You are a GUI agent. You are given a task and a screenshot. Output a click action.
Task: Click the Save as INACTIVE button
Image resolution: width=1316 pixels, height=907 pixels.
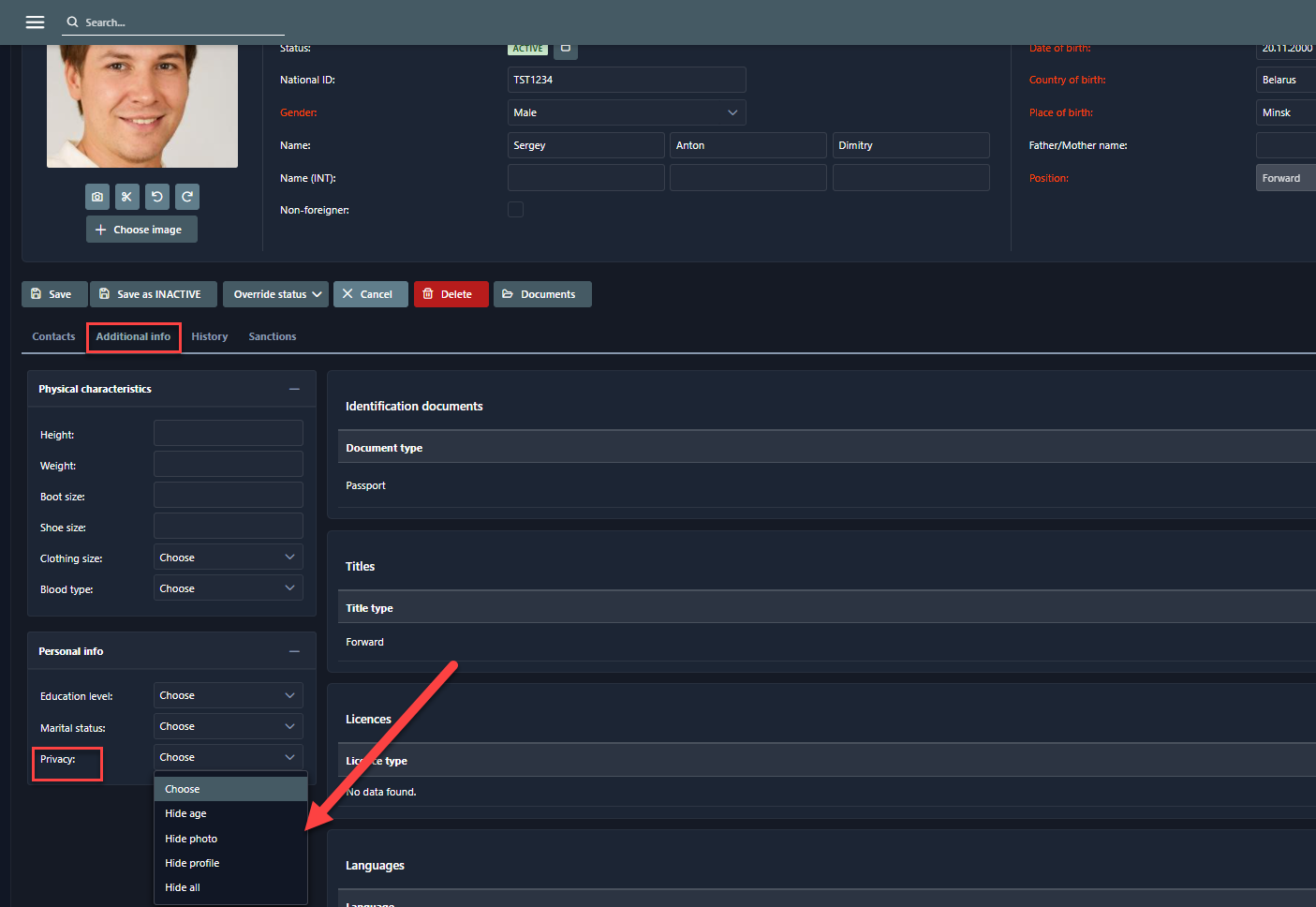pos(152,294)
